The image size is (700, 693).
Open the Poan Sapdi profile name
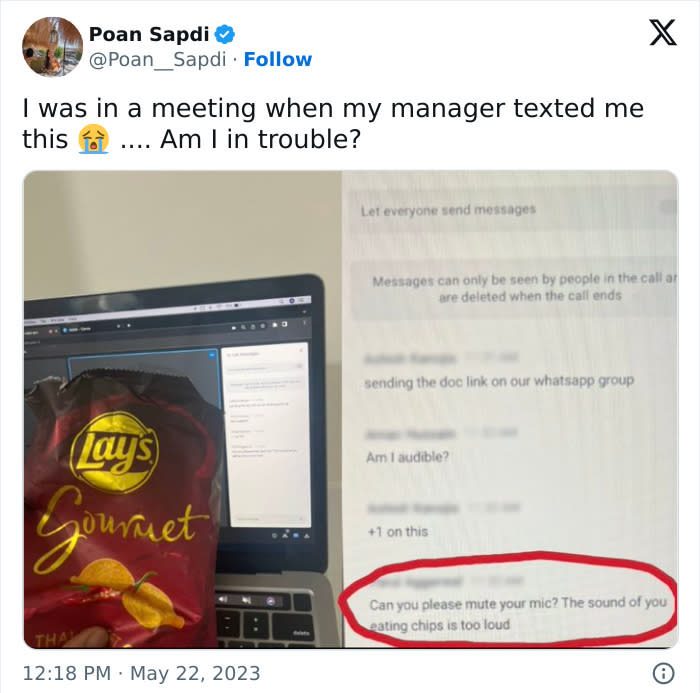point(149,34)
